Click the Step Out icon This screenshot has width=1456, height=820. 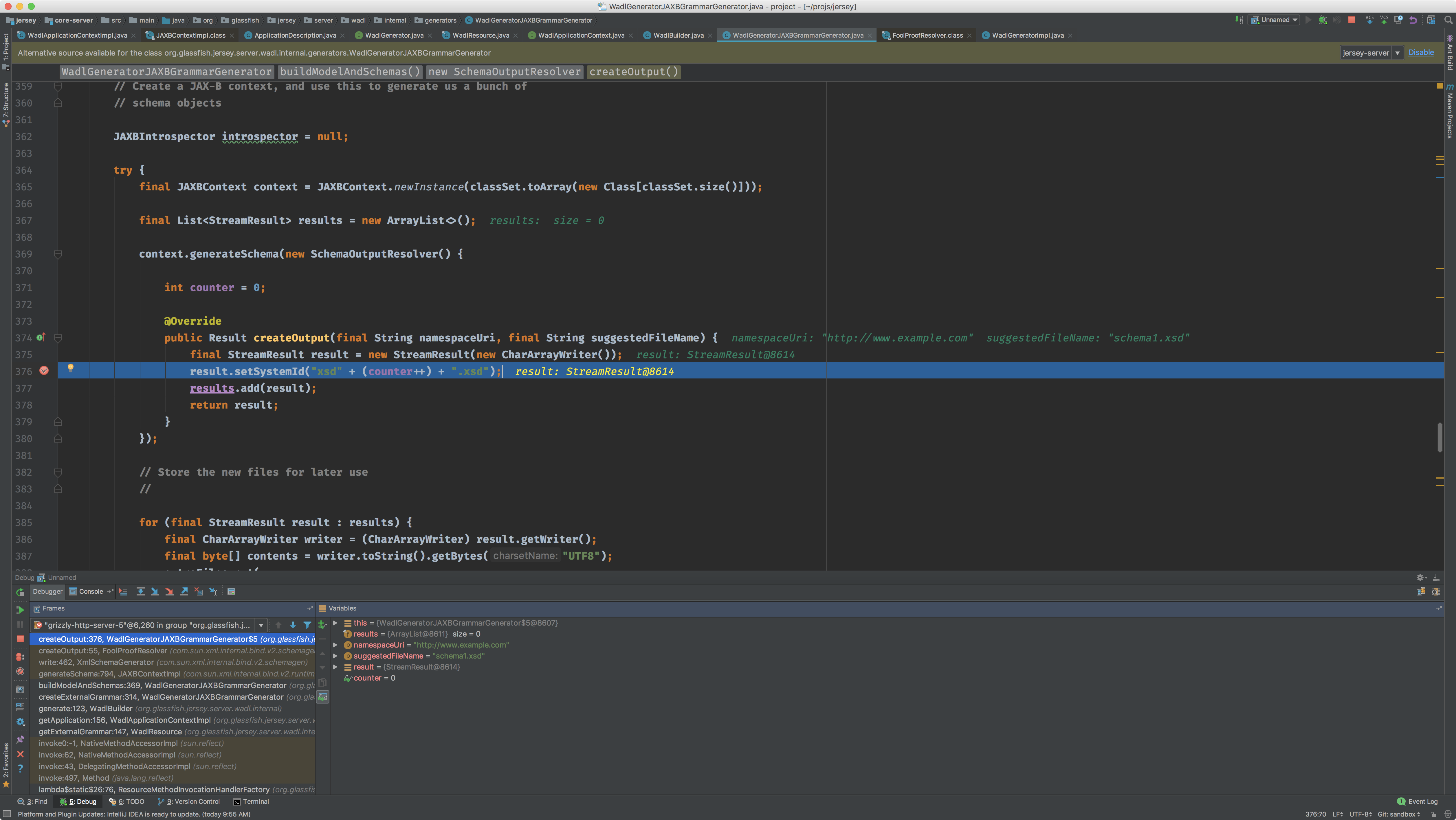(x=184, y=592)
